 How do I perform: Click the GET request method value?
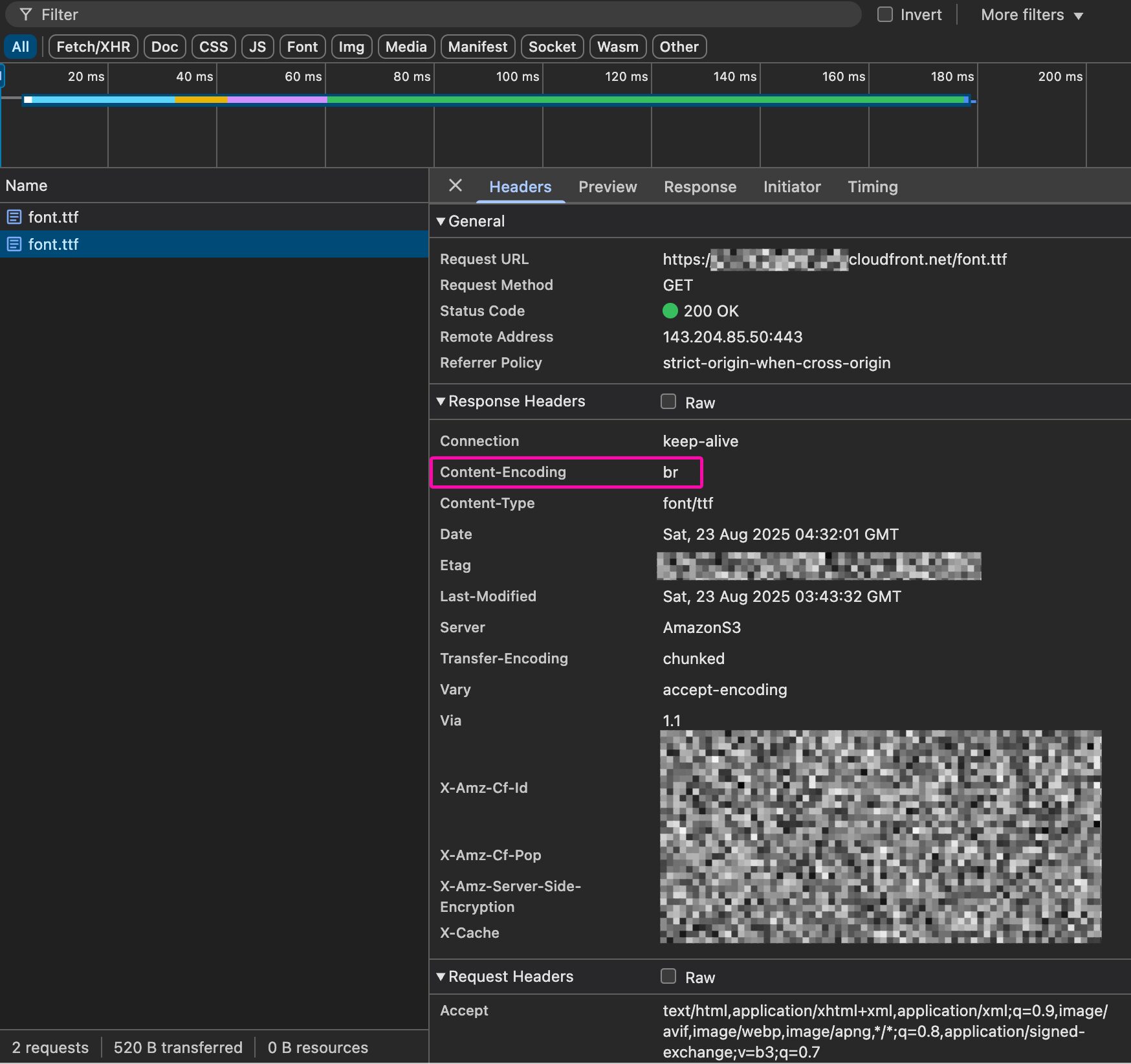677,285
